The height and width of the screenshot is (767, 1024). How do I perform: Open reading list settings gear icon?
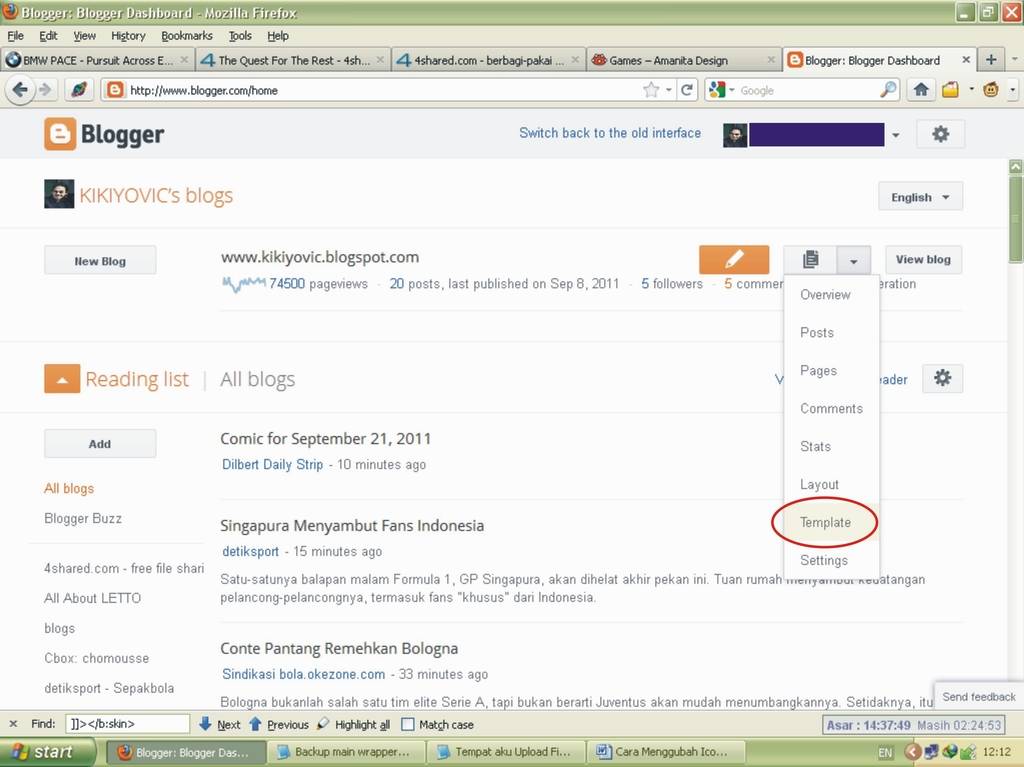pos(942,378)
